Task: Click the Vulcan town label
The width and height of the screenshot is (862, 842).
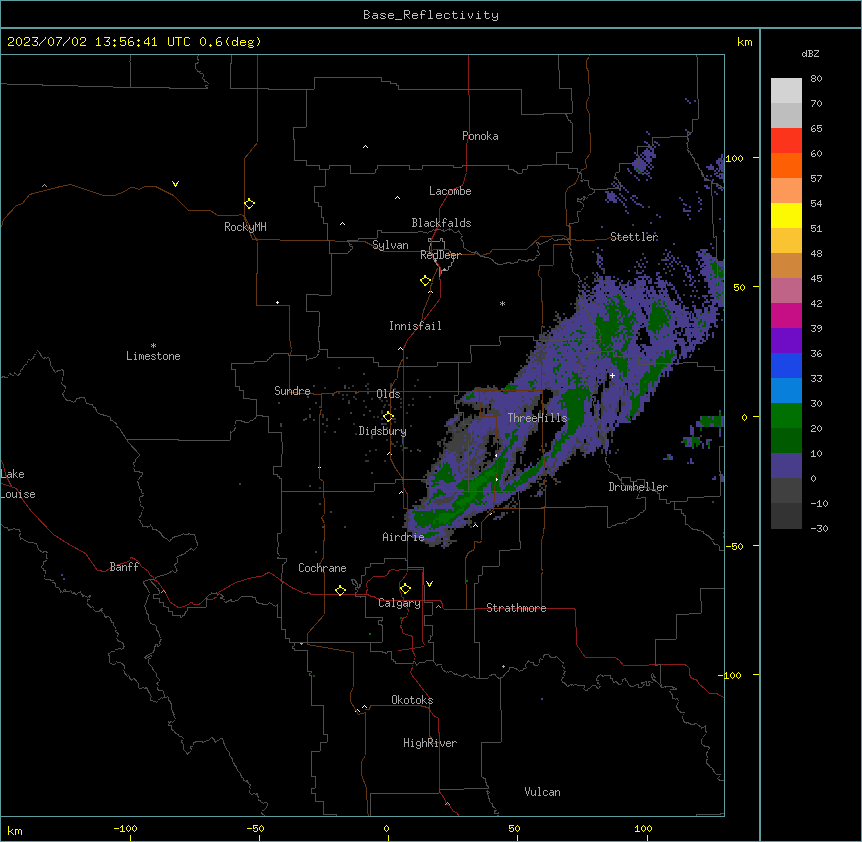Action: (542, 792)
